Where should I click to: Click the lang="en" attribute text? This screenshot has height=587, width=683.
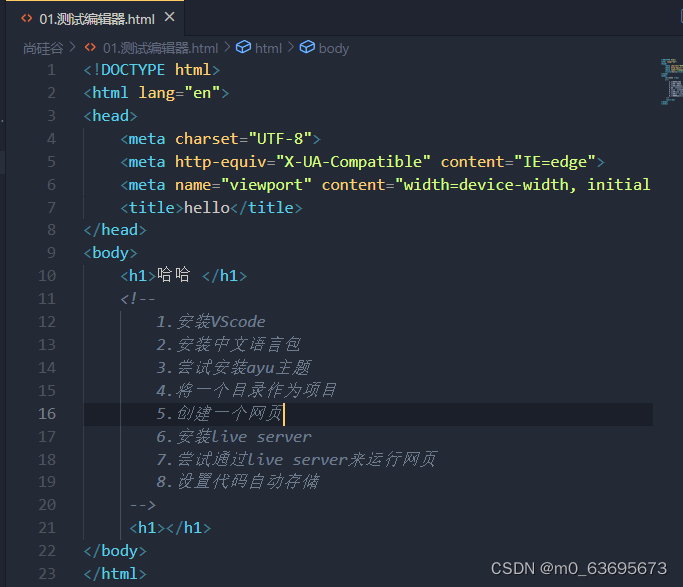click(179, 93)
